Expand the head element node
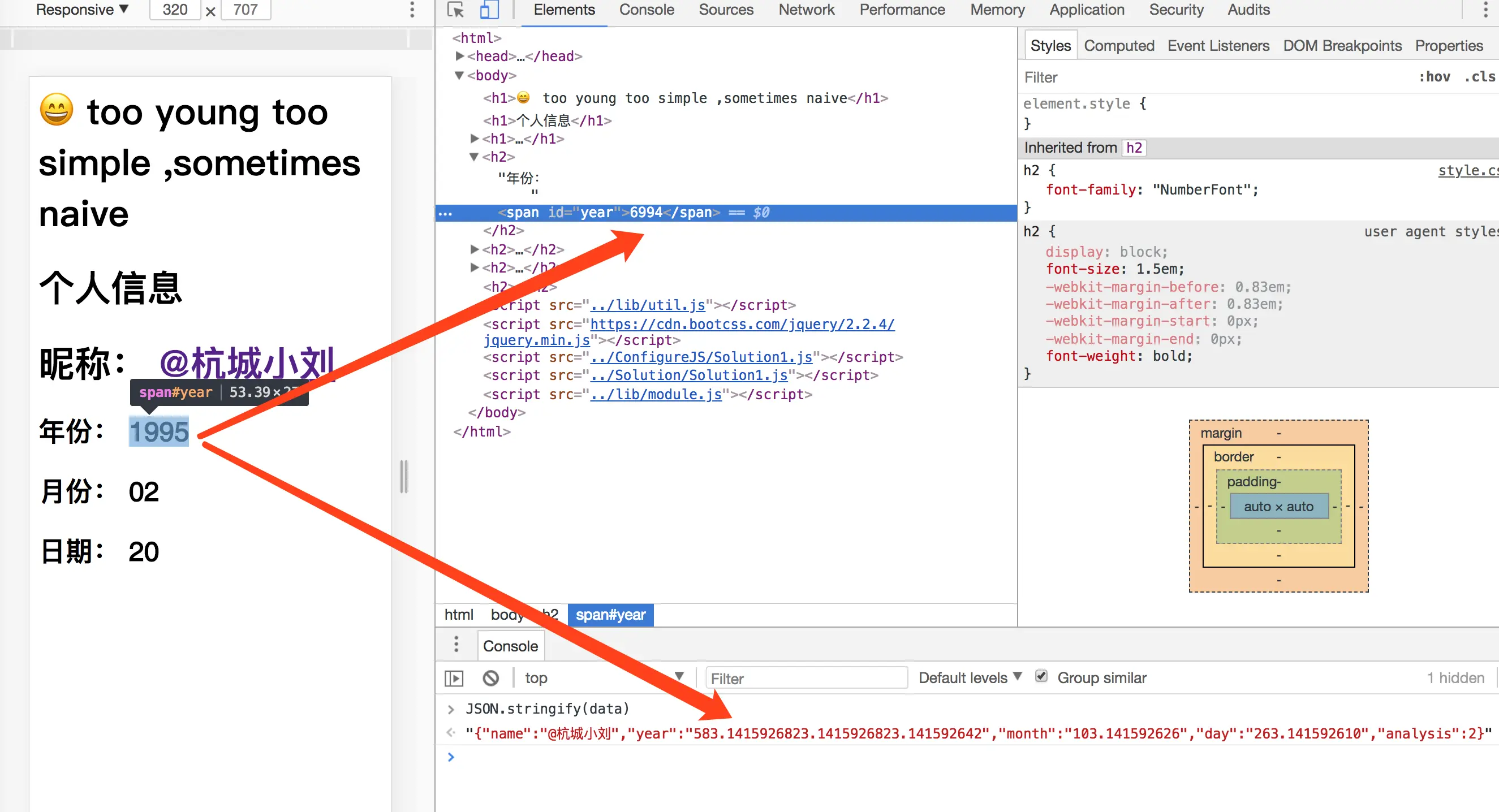Viewport: 1499px width, 812px height. click(460, 56)
